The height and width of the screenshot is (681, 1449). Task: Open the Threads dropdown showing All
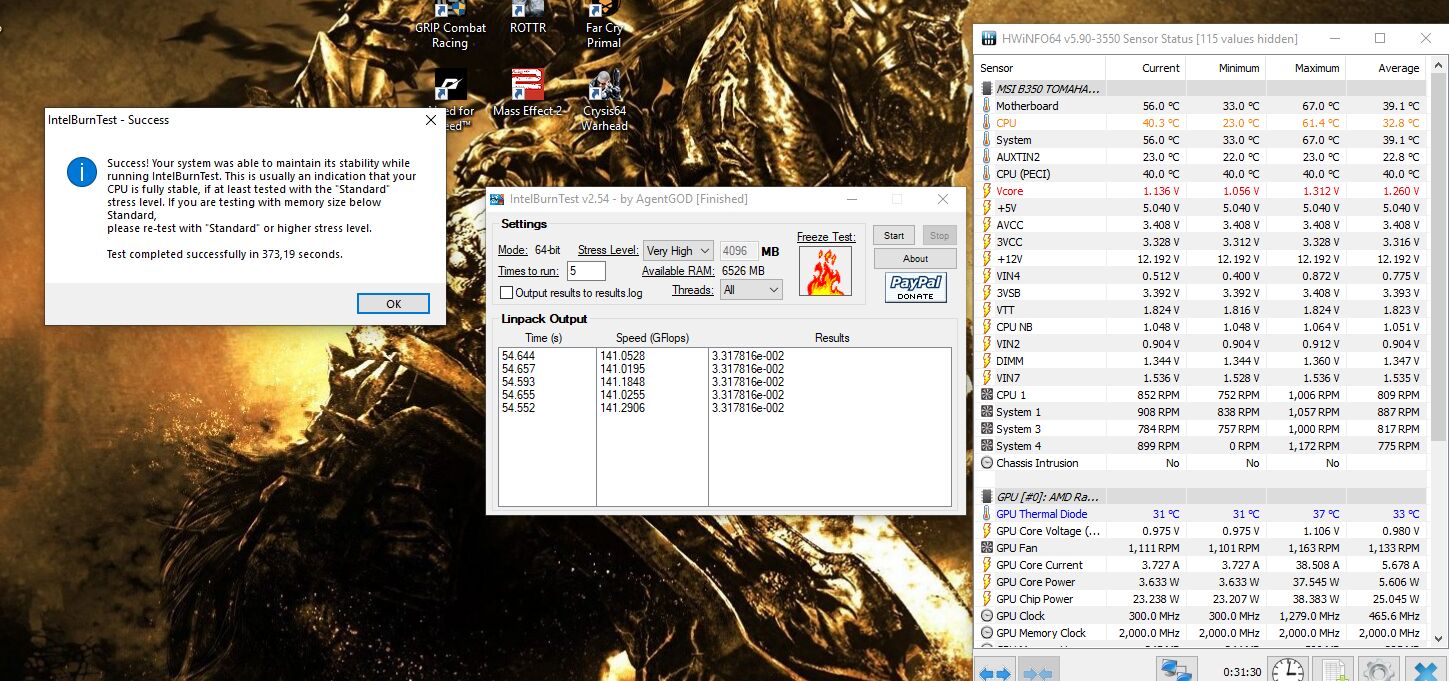tap(750, 290)
